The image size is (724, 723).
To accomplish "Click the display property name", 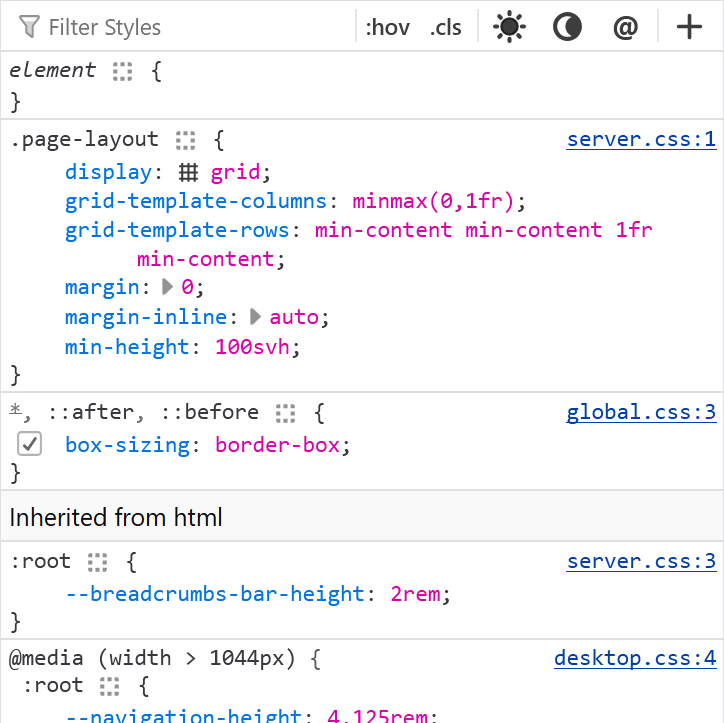I will pyautogui.click(x=109, y=172).
